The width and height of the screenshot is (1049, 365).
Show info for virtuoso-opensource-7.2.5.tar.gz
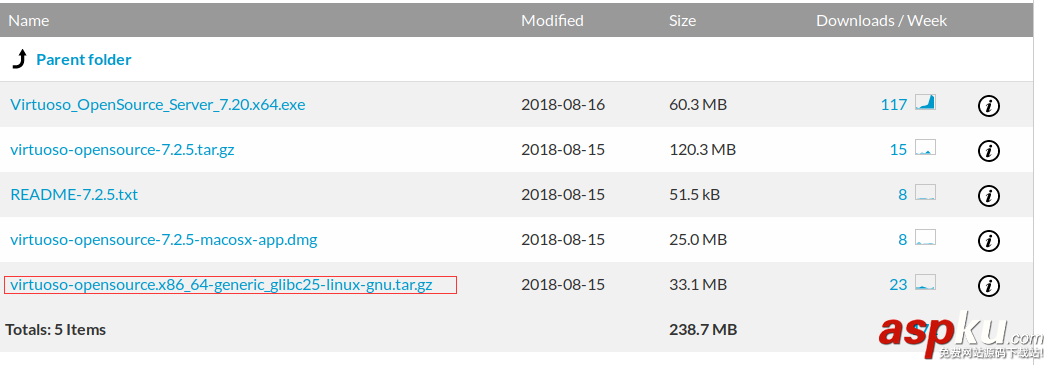pos(988,150)
